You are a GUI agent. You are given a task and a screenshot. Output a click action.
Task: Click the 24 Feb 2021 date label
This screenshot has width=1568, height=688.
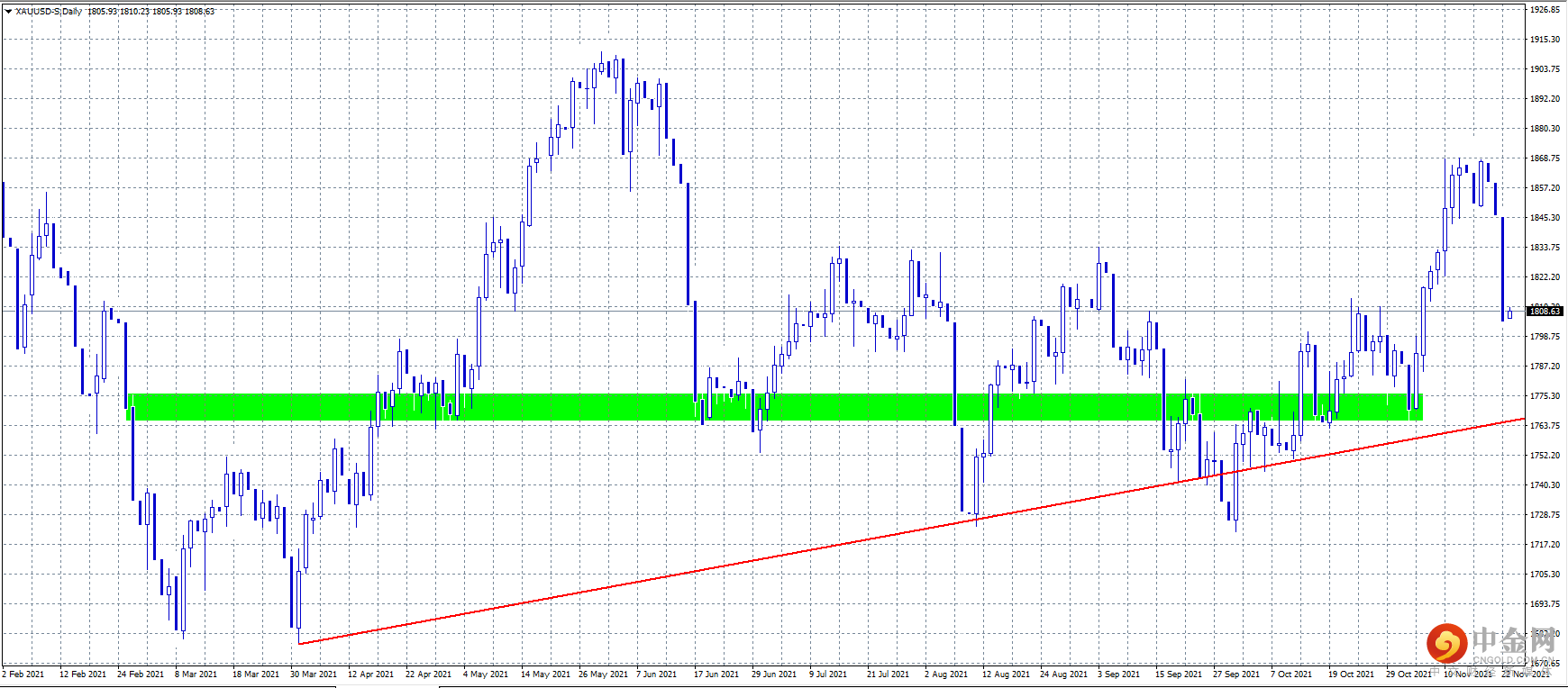click(x=141, y=674)
